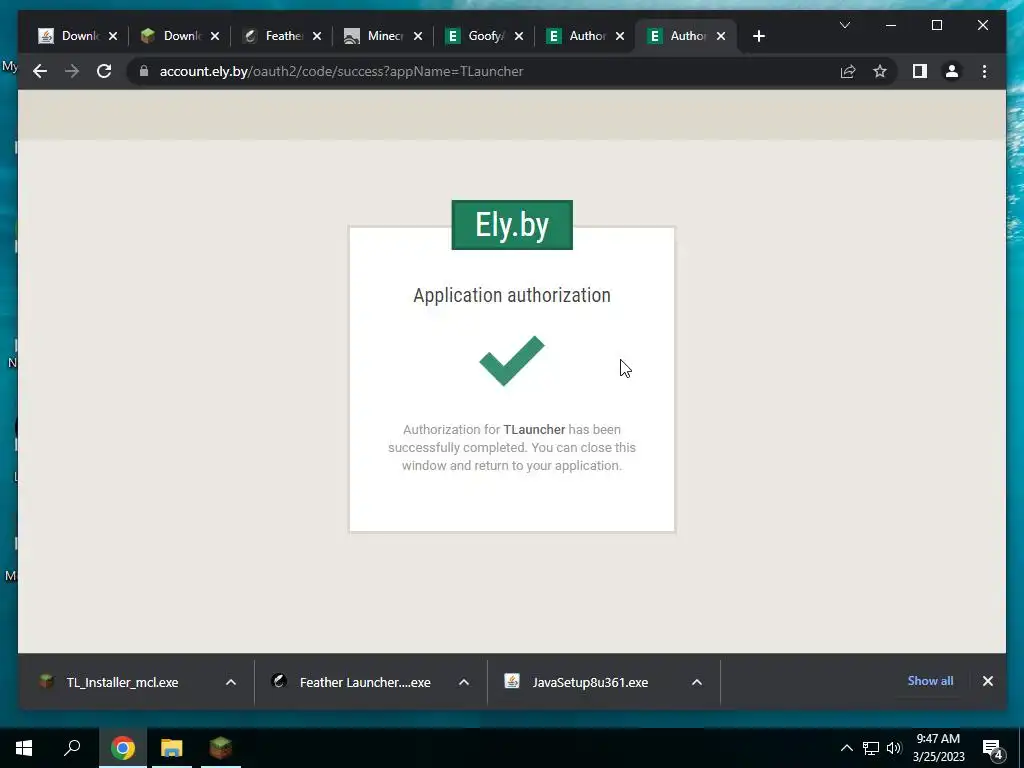This screenshot has width=1024, height=768.
Task: Bookmark this tab with star icon
Action: point(880,71)
